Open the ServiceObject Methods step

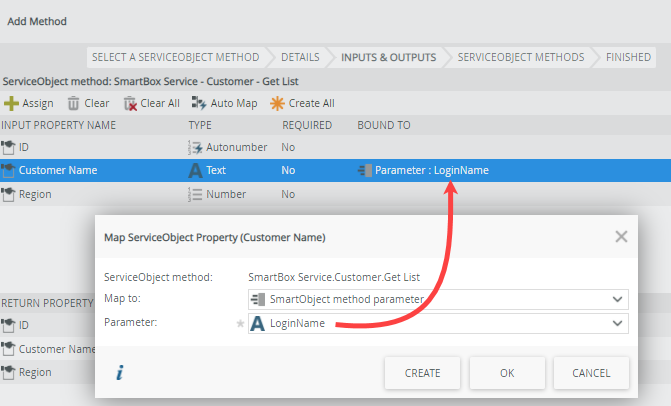click(520, 57)
